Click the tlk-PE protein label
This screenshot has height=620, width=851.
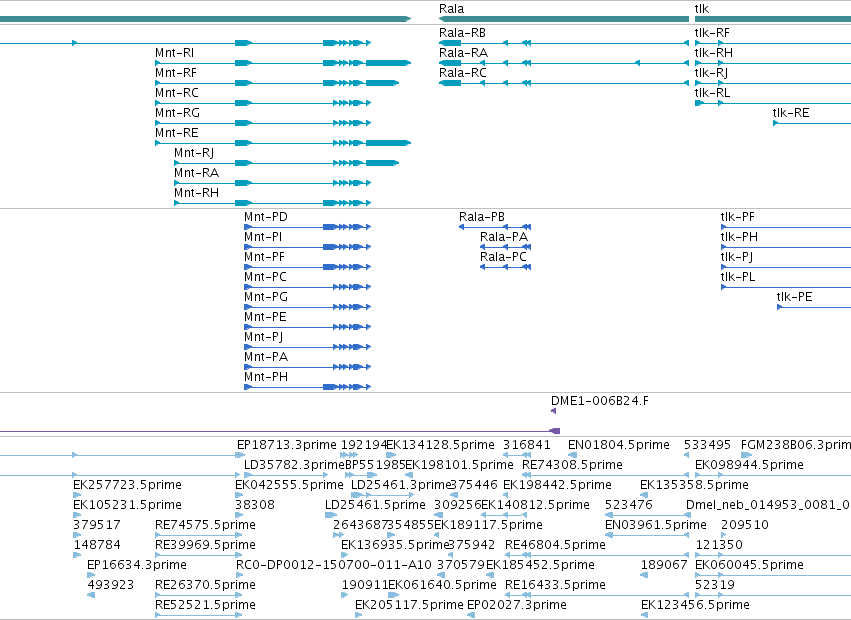point(795,297)
